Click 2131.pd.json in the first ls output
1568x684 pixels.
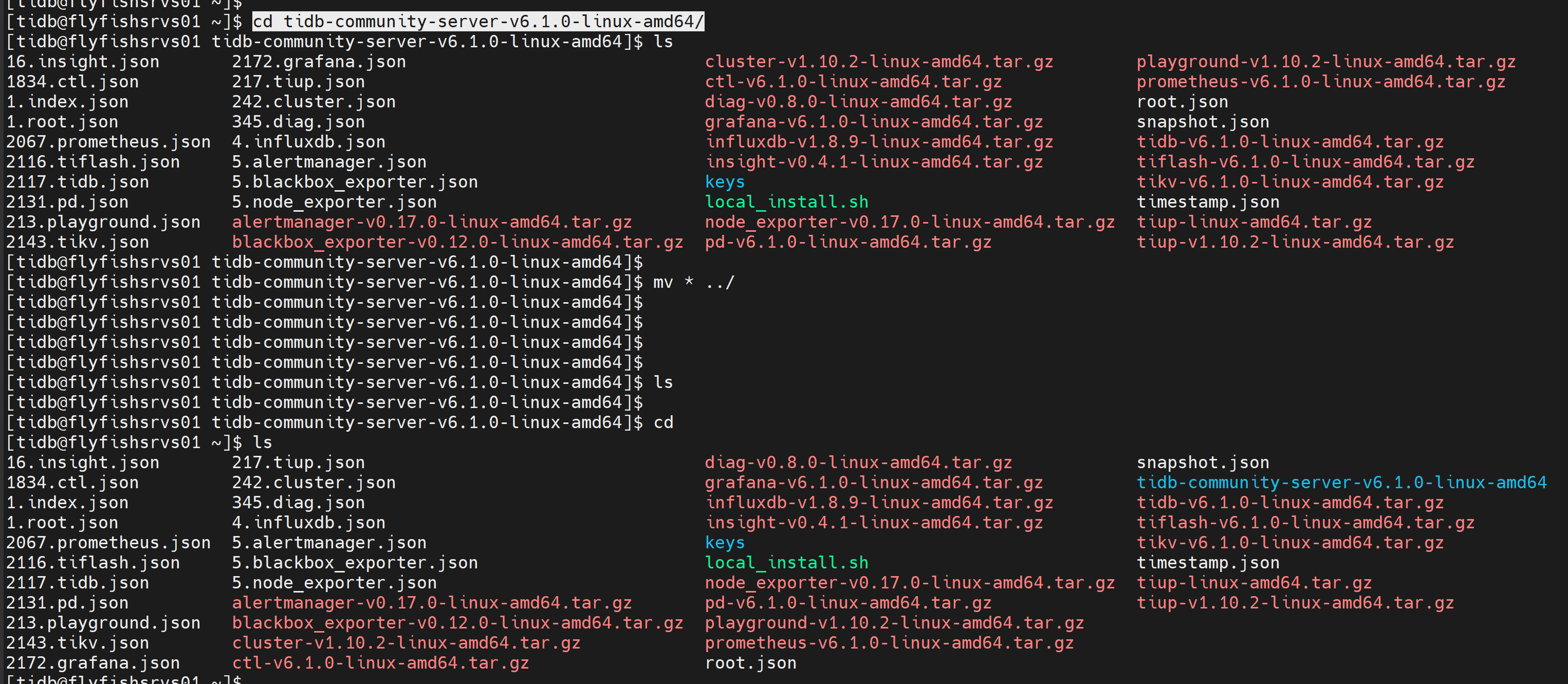(x=67, y=202)
